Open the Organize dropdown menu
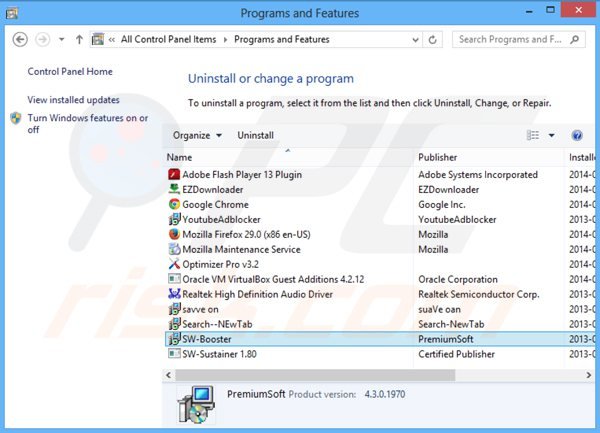This screenshot has width=600, height=433. [197, 135]
